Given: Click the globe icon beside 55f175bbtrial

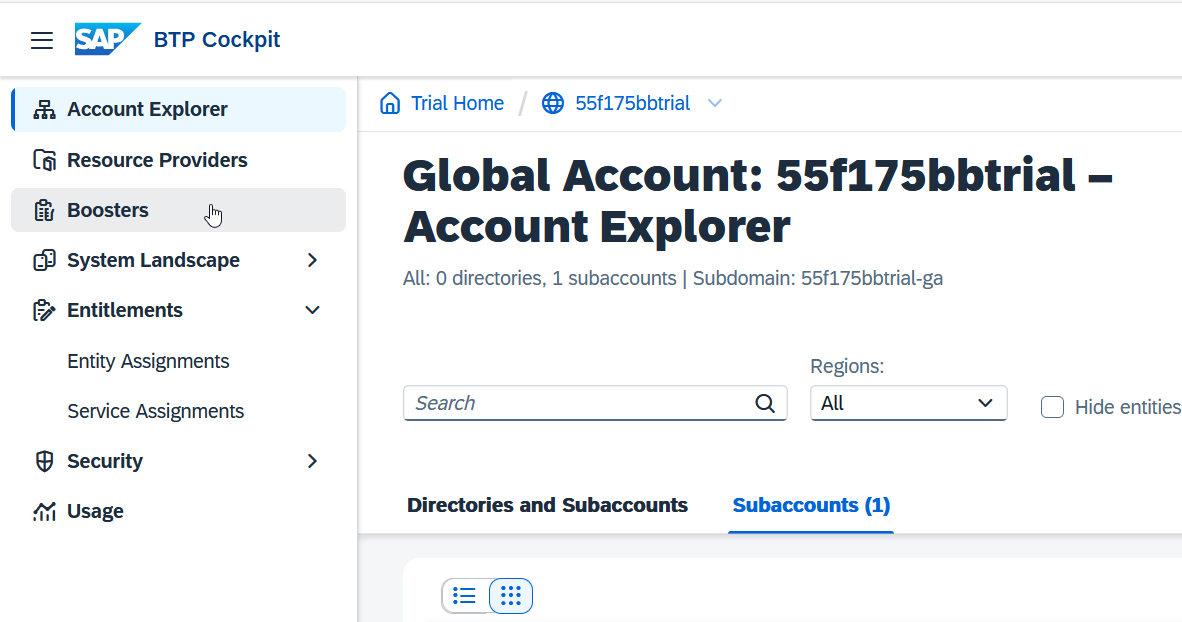Looking at the screenshot, I should pos(553,103).
